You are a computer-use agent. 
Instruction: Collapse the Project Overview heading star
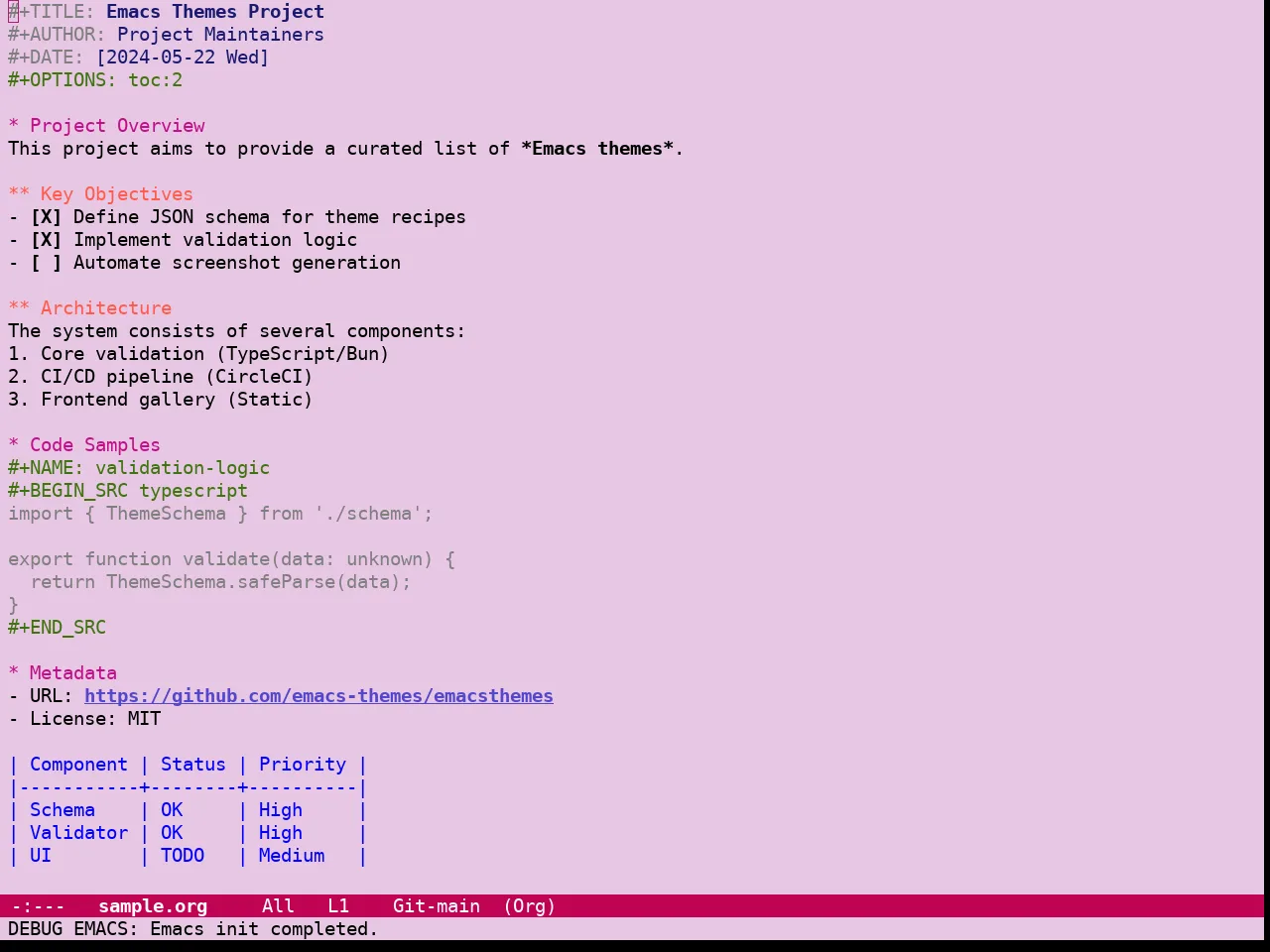tap(13, 126)
